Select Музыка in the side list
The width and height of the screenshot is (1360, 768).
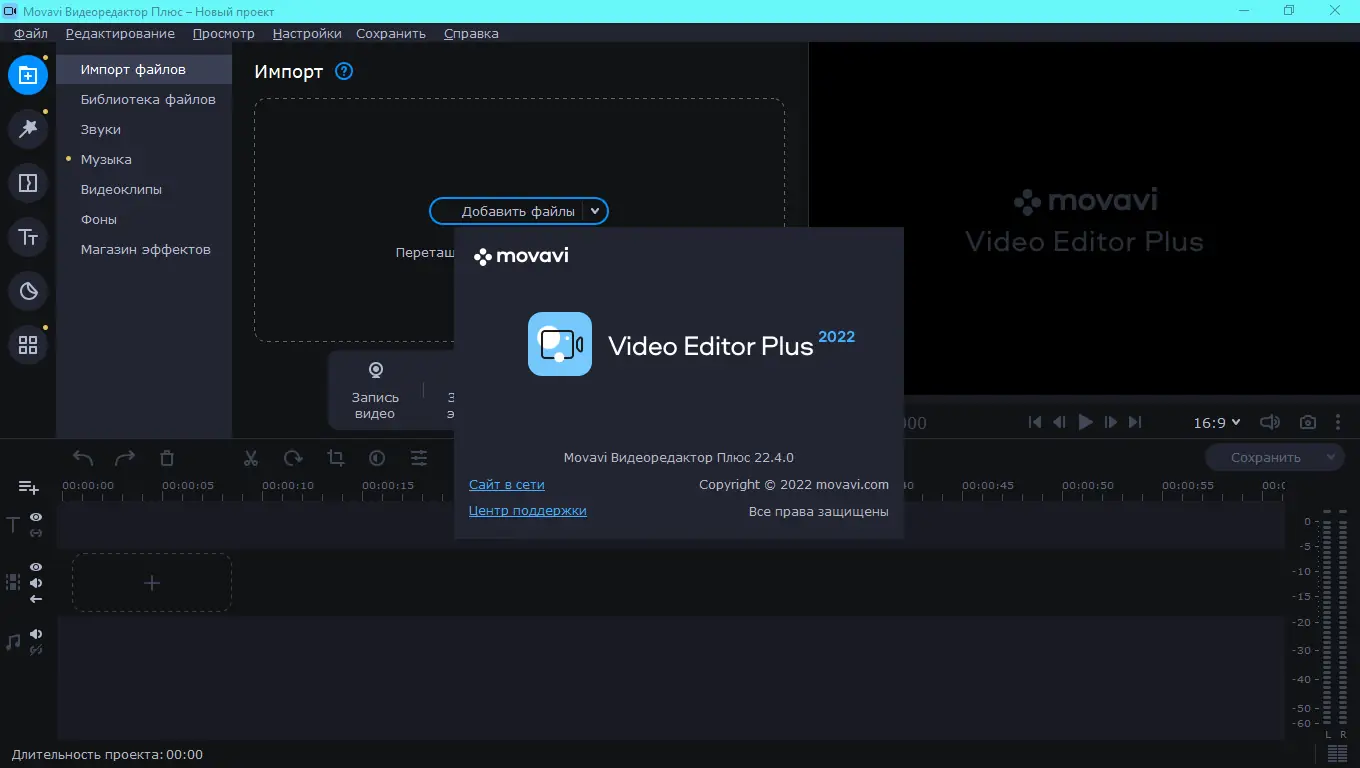pos(144,160)
